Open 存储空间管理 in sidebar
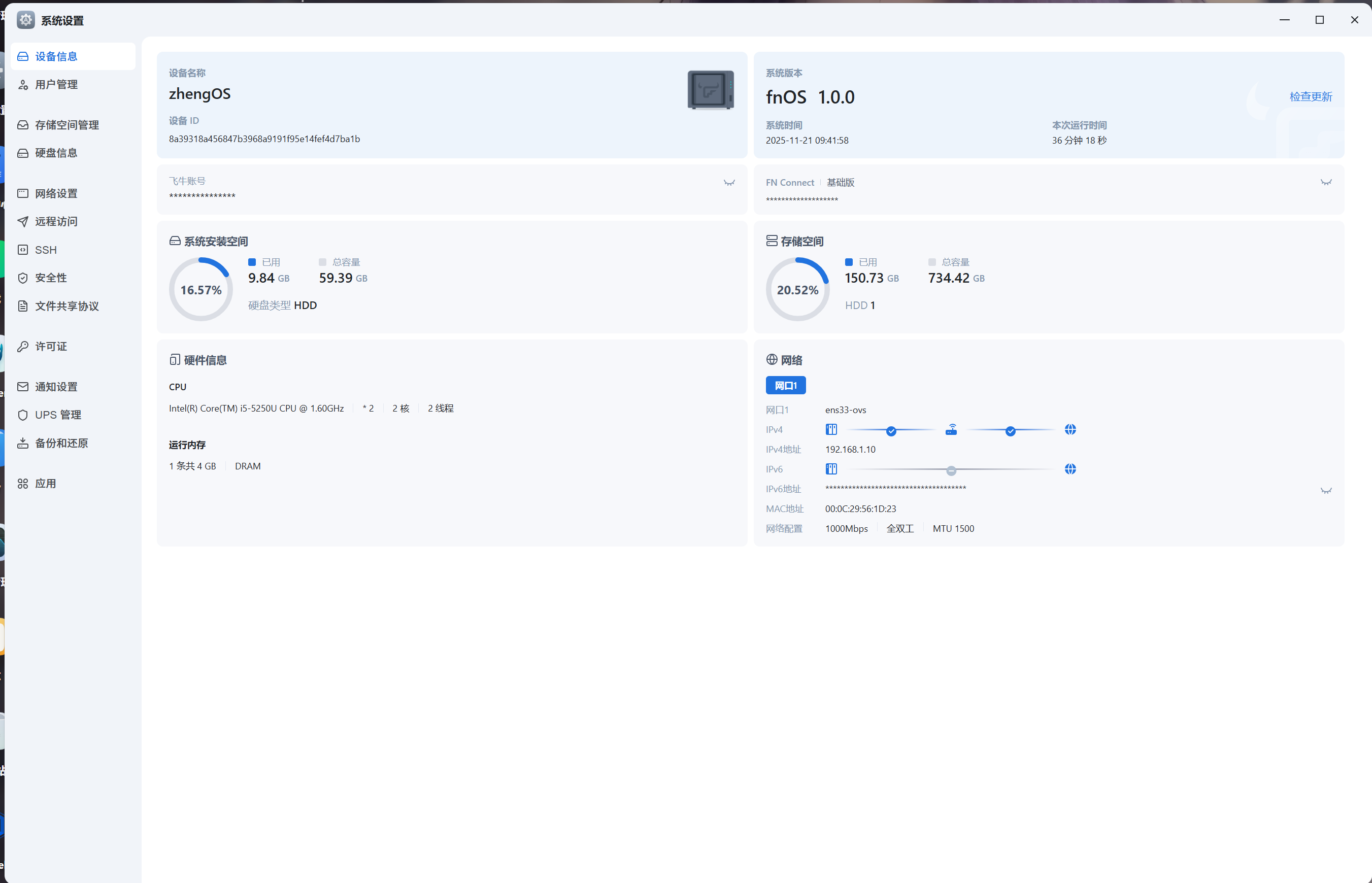Viewport: 1372px width, 883px height. [x=66, y=125]
